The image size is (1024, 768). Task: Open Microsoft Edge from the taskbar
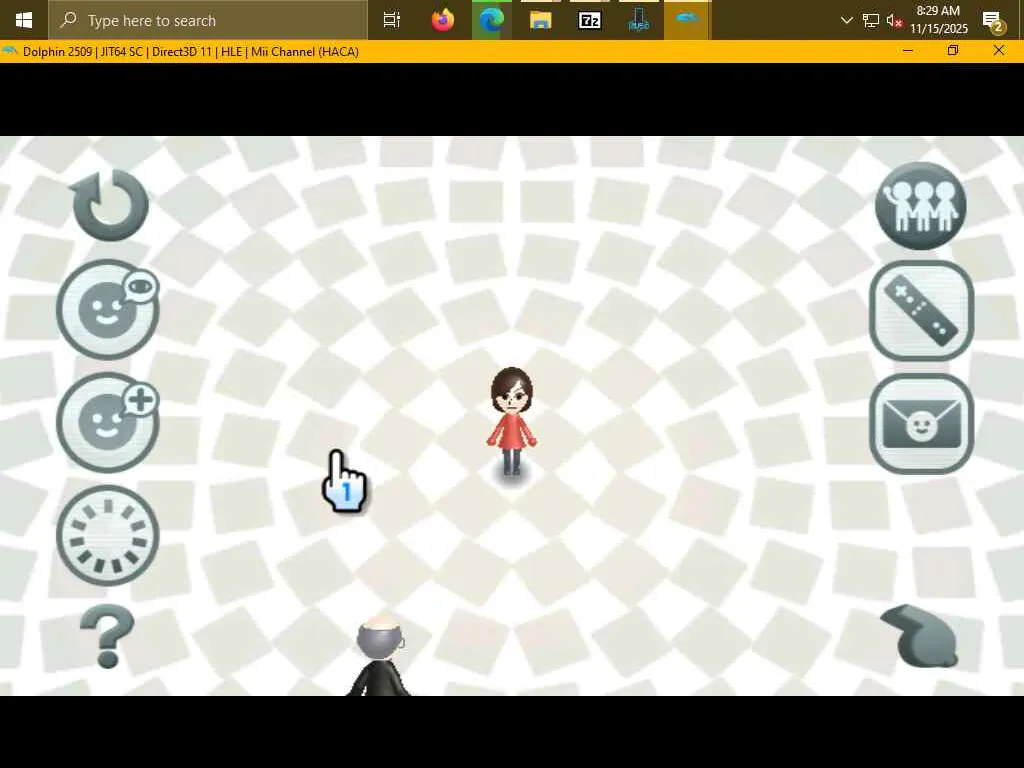click(x=492, y=20)
